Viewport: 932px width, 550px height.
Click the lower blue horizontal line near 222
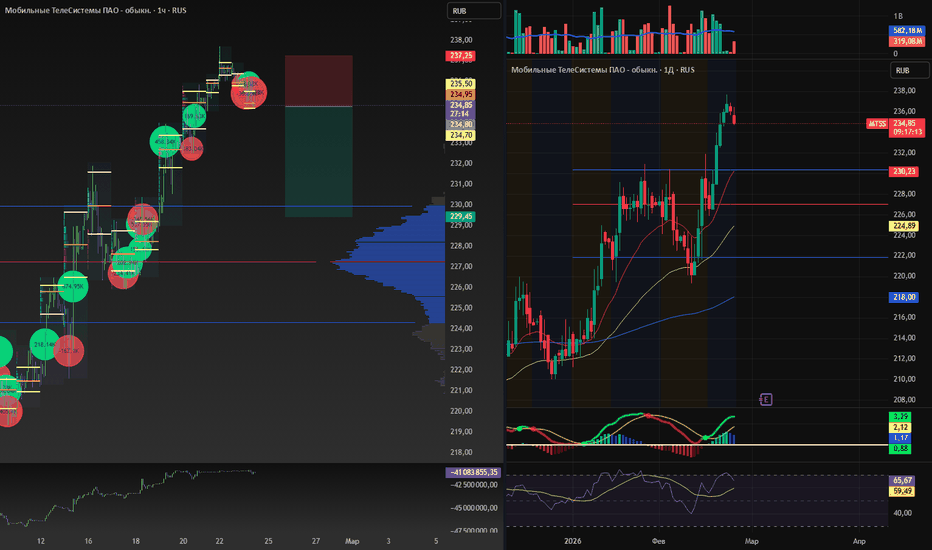(x=730, y=257)
